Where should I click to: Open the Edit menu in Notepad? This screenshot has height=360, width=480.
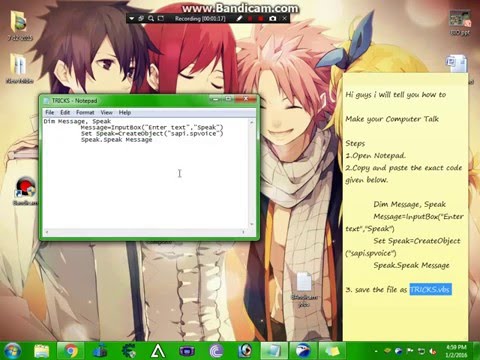(x=65, y=112)
